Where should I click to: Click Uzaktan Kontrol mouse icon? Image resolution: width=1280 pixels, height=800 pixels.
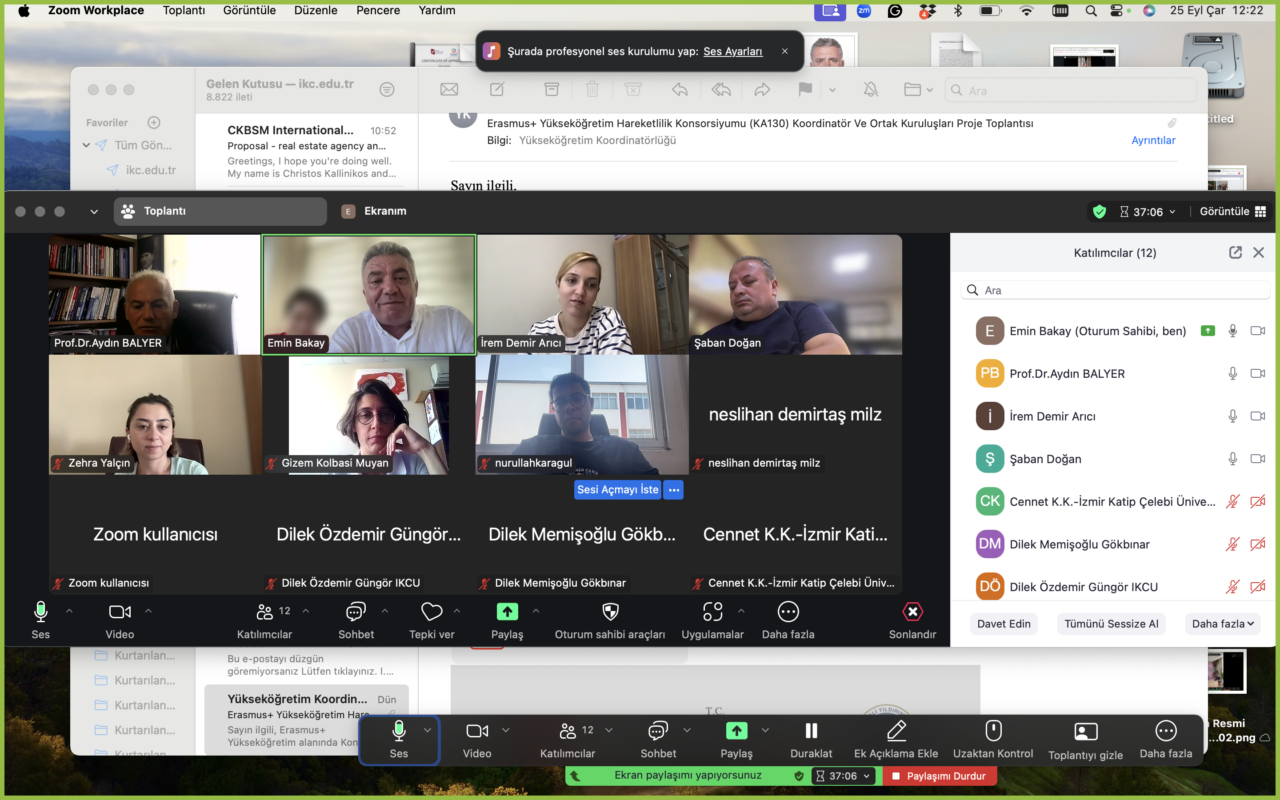tap(993, 732)
